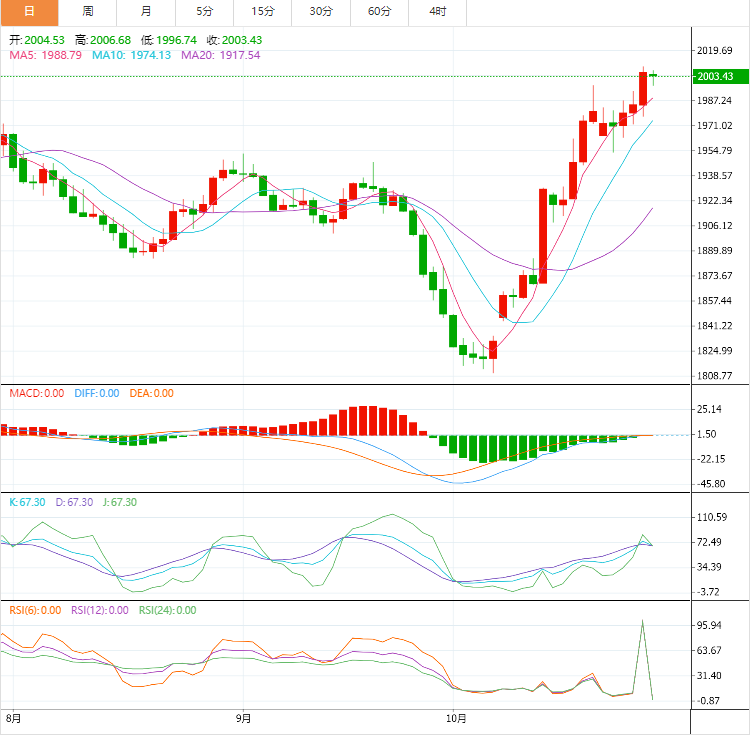The height and width of the screenshot is (737, 753).
Task: Select the 周 weekly chart tab
Action: click(88, 11)
